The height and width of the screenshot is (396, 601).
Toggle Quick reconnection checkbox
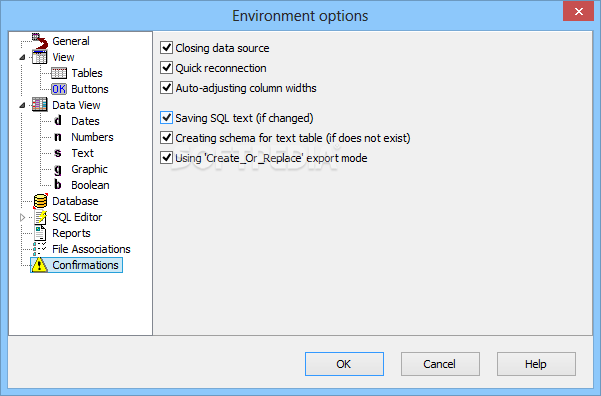[166, 67]
